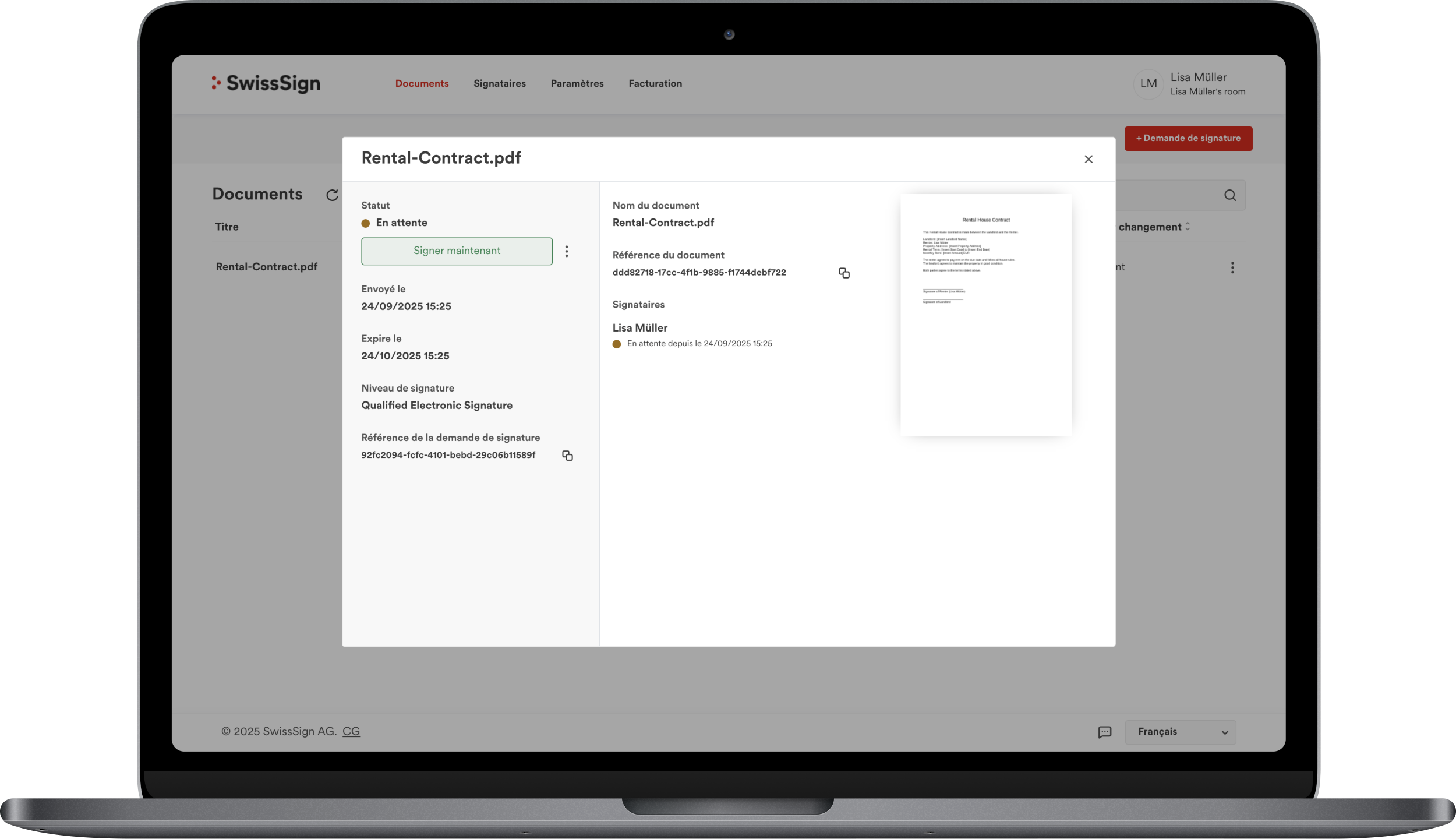Open the three-dot menu beside Signer maintenant
Screen dimensions: 1456x839
[x=567, y=251]
